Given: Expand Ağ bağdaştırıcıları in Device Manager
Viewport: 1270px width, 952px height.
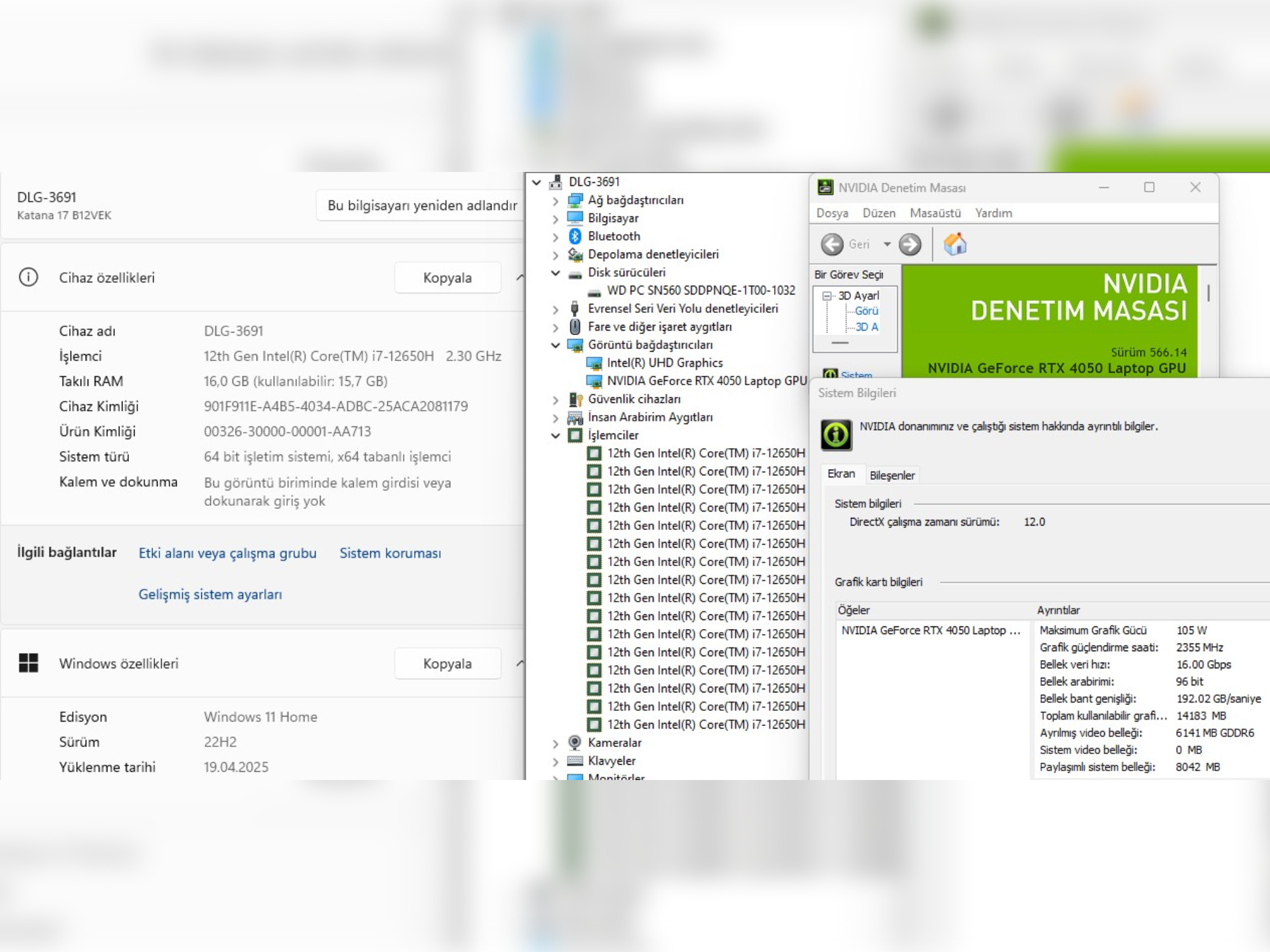Looking at the screenshot, I should pyautogui.click(x=556, y=201).
